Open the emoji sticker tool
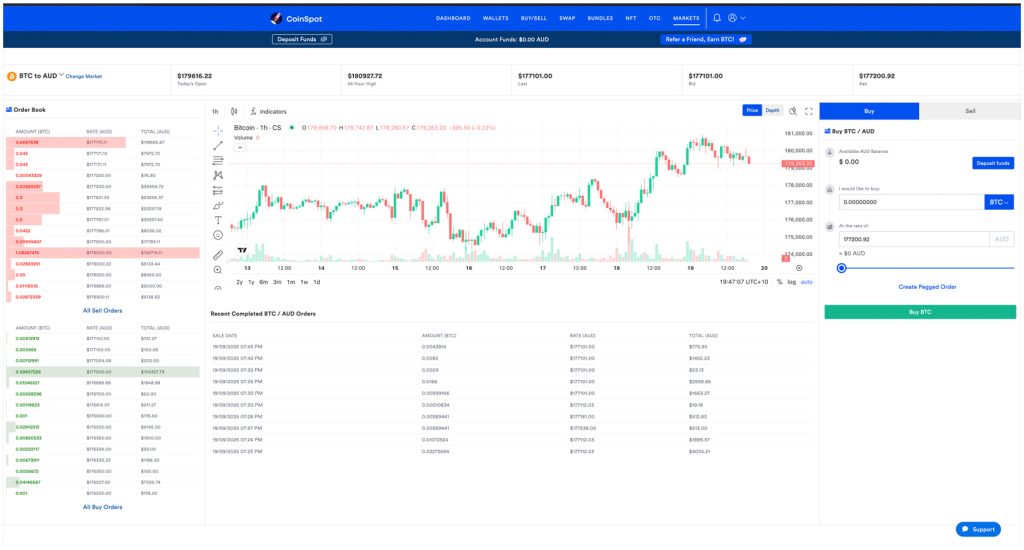Viewport: 1024px width, 550px height. point(218,235)
